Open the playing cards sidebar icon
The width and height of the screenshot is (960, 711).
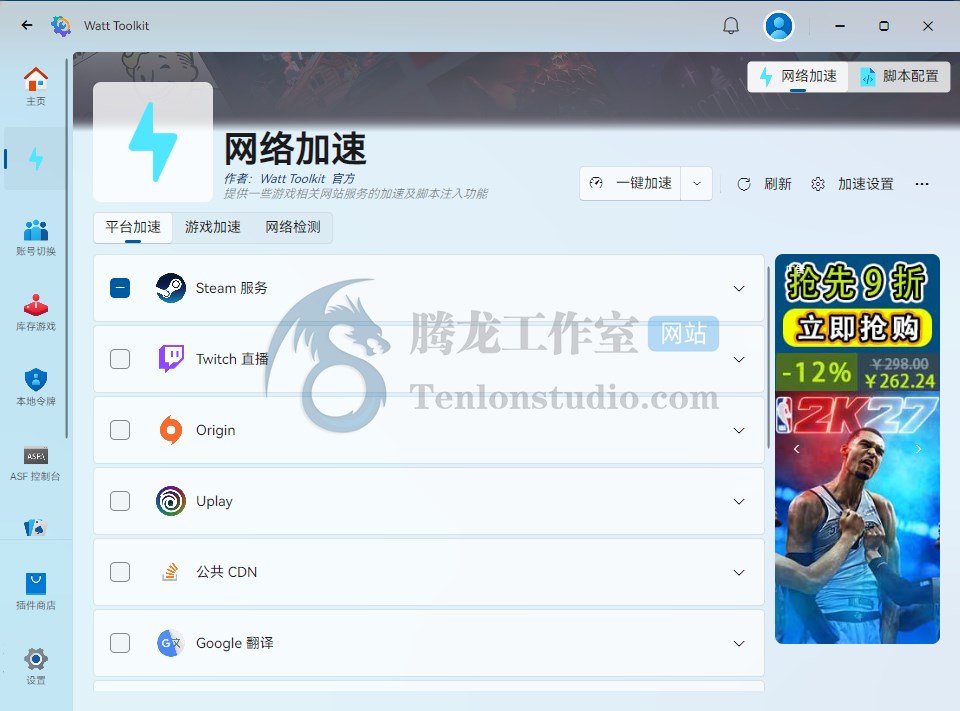36,527
